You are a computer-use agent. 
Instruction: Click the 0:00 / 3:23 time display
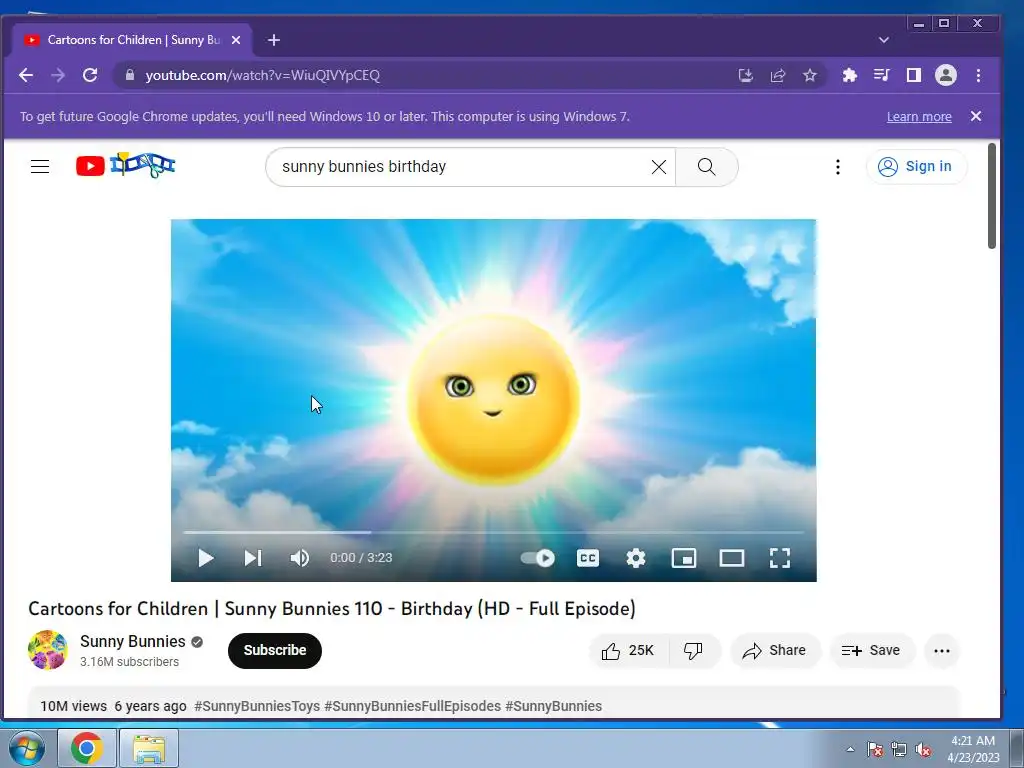(x=361, y=558)
